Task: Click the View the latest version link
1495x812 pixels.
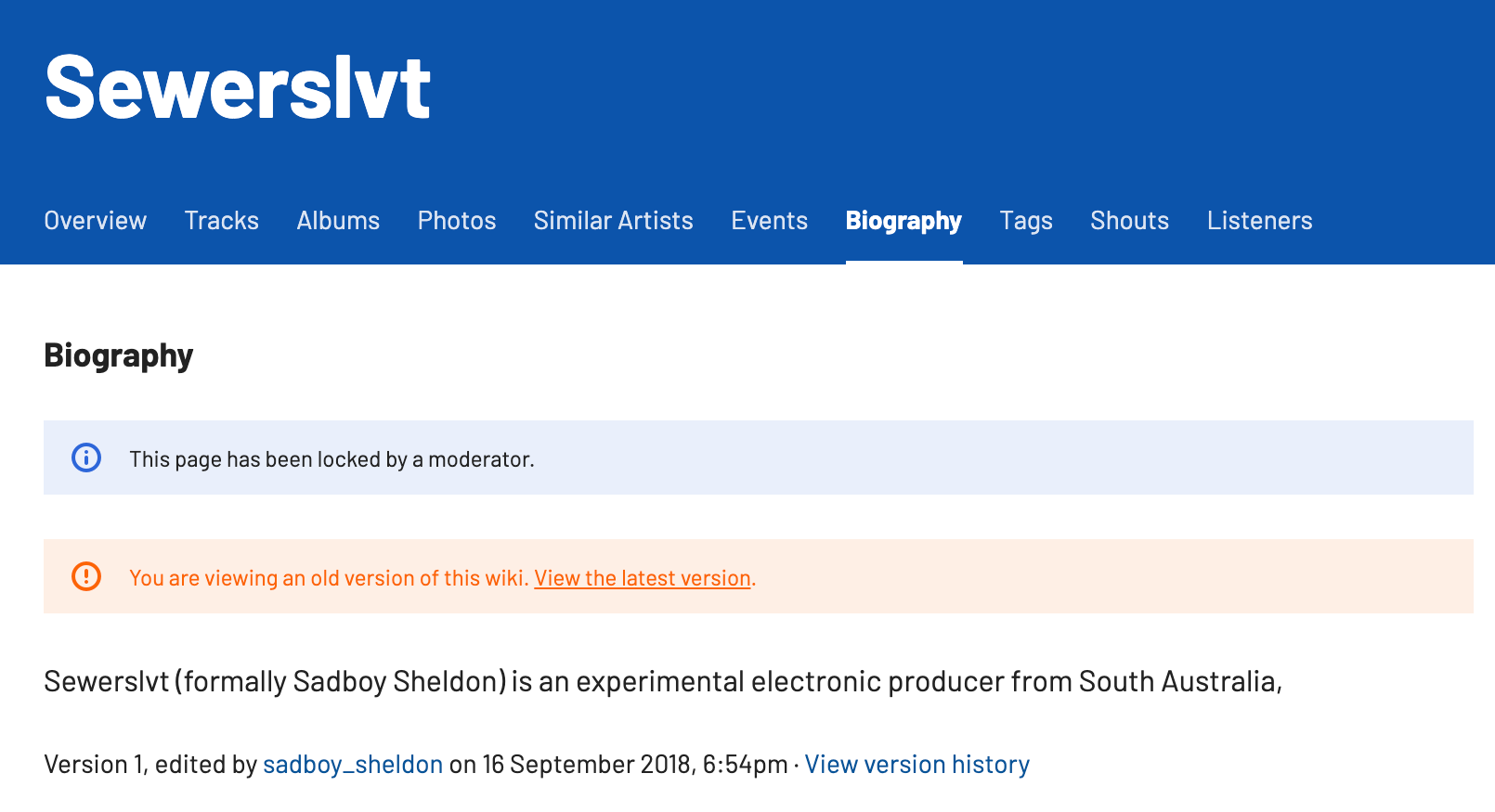Action: (x=643, y=578)
